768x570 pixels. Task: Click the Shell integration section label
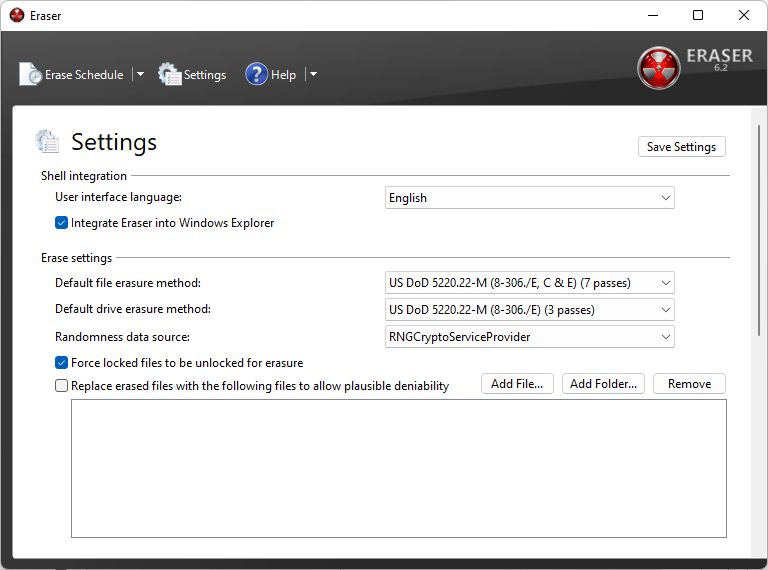[x=84, y=176]
